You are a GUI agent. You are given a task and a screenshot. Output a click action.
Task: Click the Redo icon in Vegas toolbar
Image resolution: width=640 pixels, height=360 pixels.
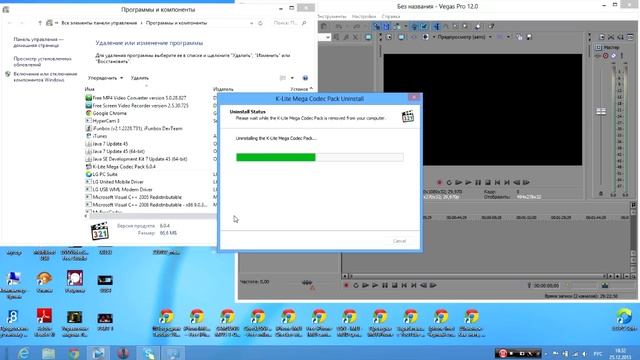pos(356,27)
